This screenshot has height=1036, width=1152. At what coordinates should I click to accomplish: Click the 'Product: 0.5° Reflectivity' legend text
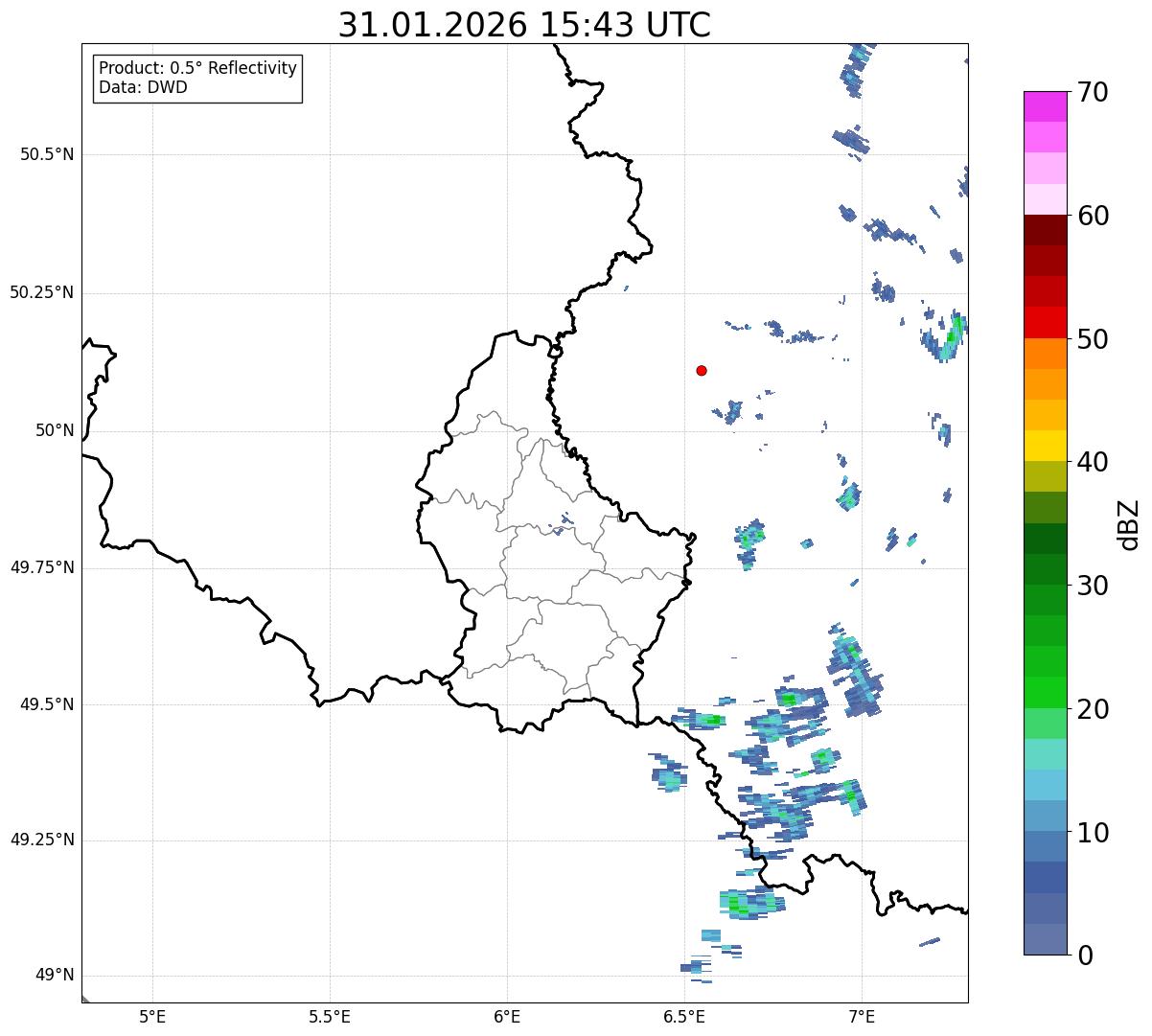coord(197,69)
